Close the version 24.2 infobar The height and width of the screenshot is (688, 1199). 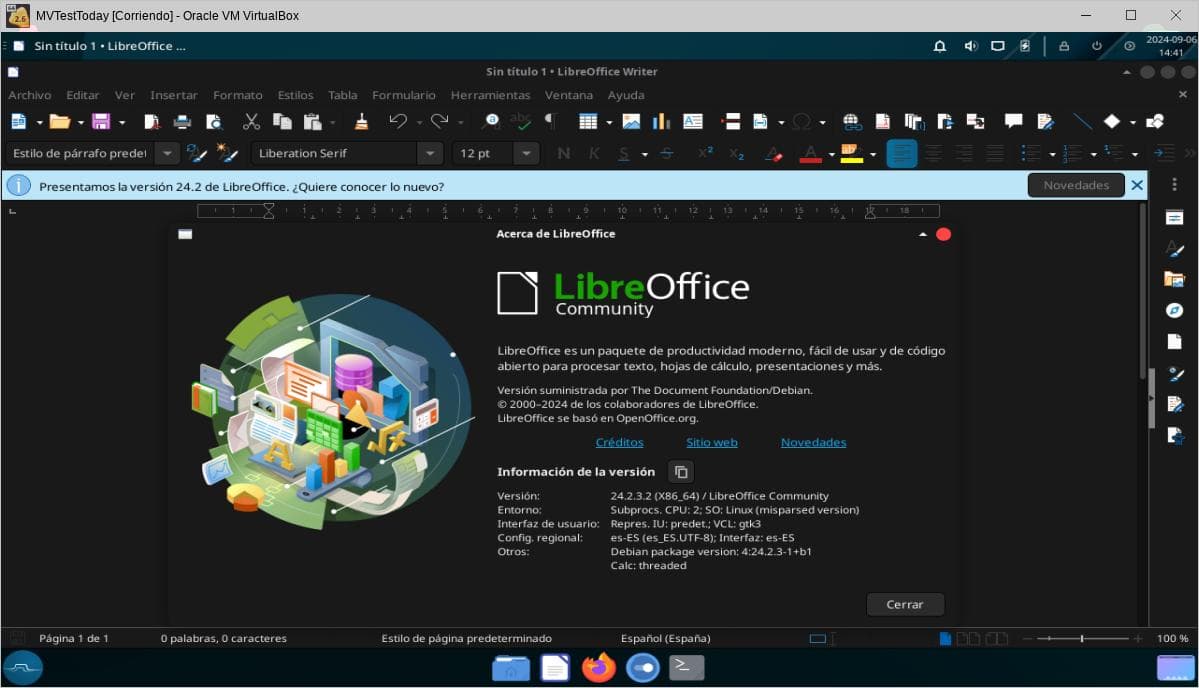[1137, 185]
